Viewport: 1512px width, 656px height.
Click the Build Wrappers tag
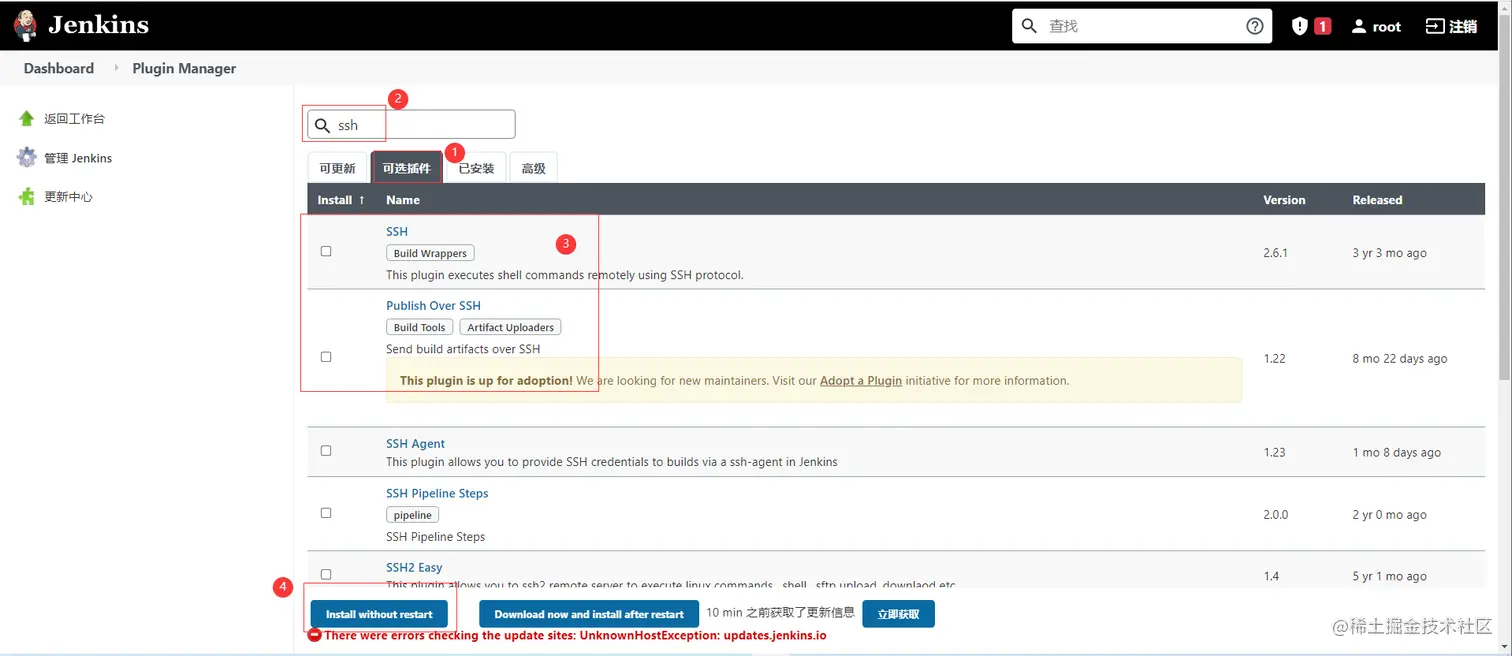(x=430, y=253)
